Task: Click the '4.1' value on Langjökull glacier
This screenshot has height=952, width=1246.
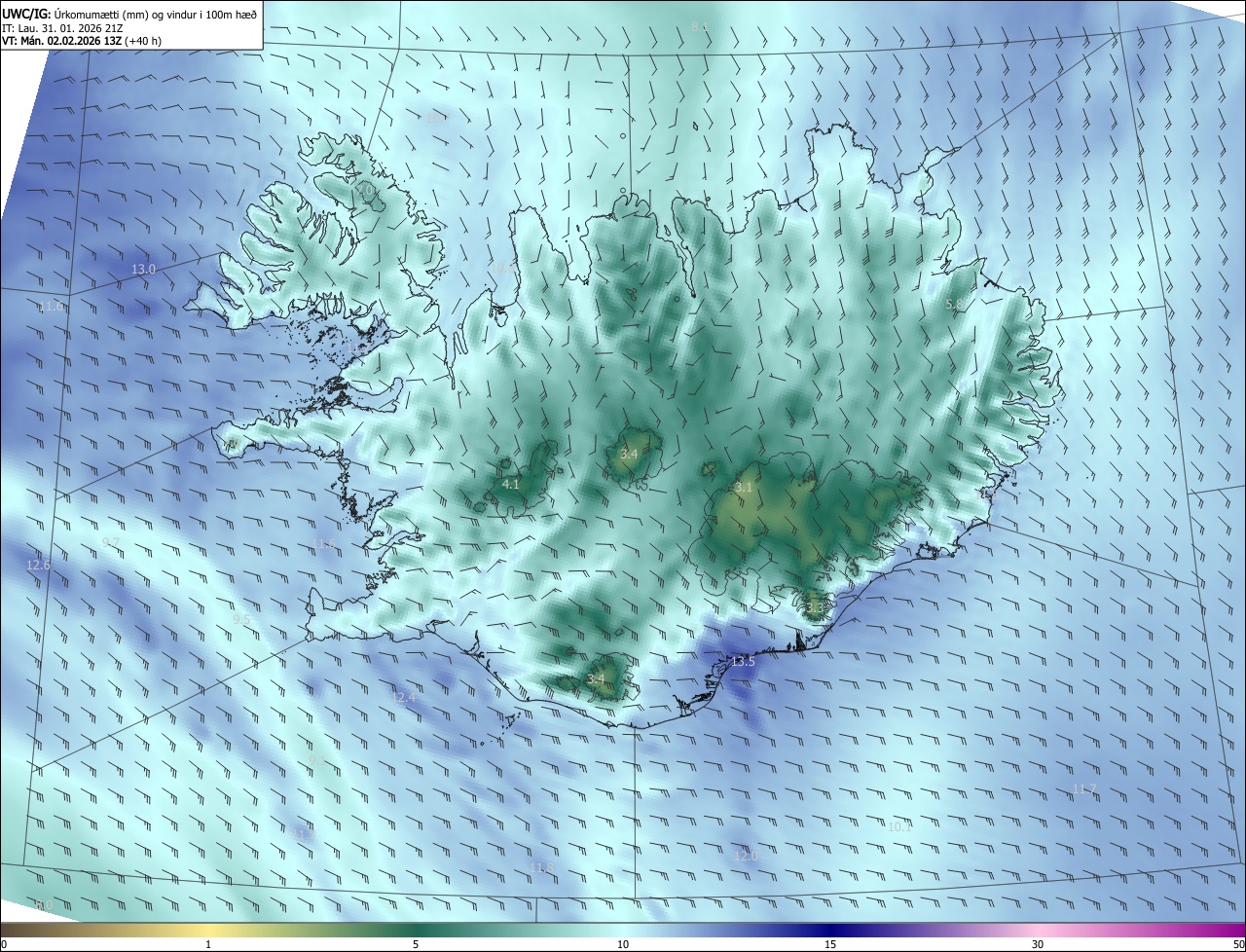Action: tap(511, 484)
